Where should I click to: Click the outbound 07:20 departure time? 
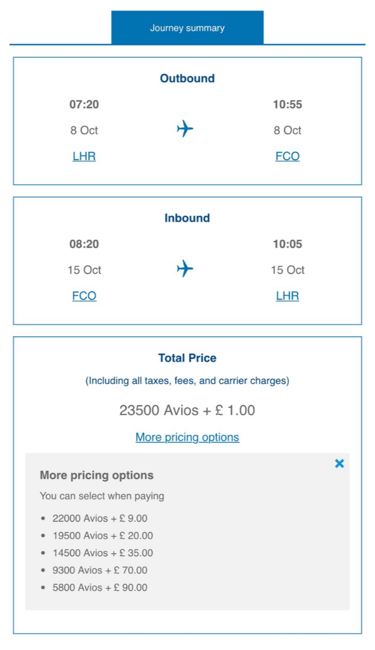coord(84,104)
